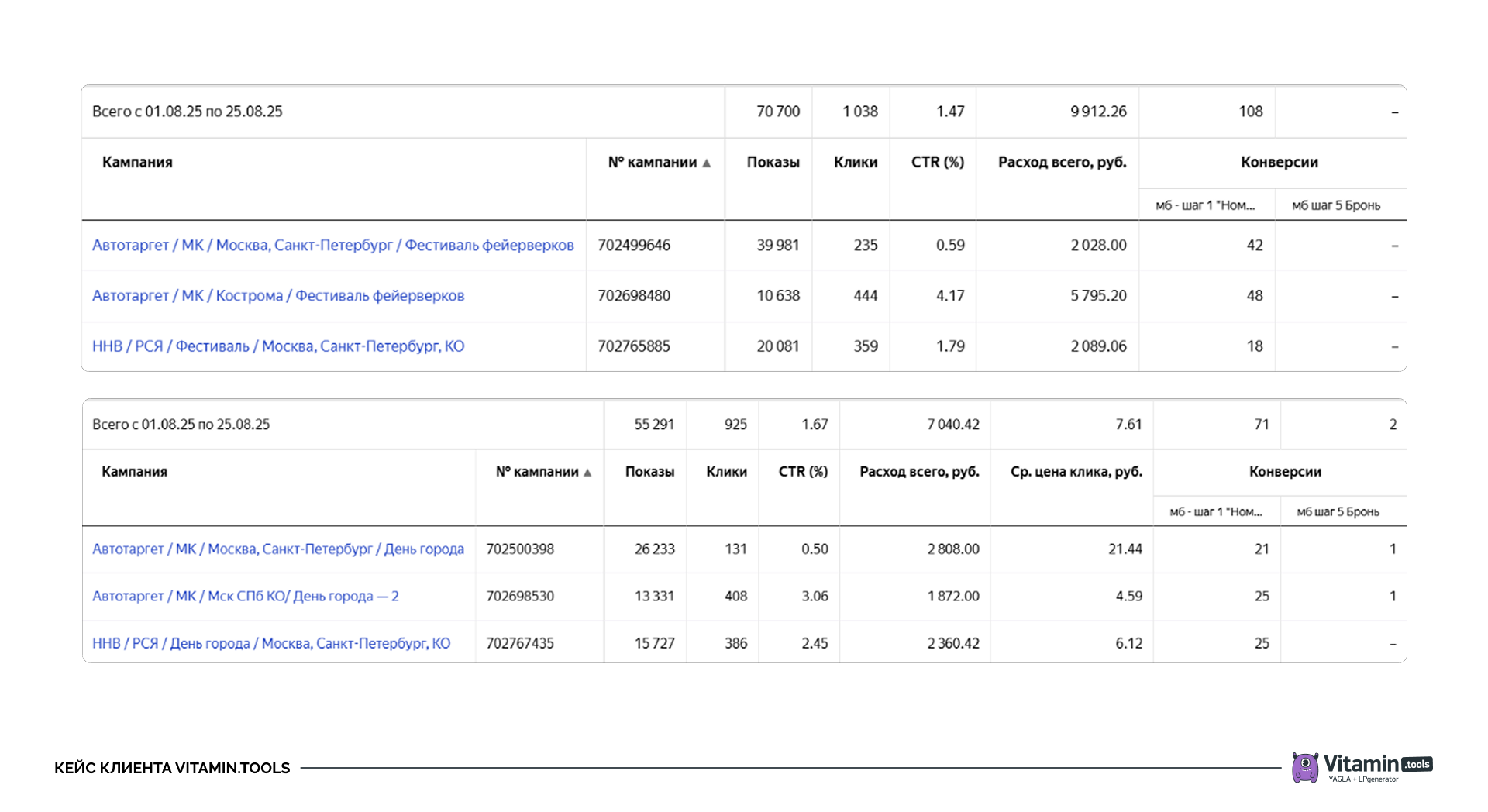
Task: Open ННВ РСЯ День города campaign link
Action: [270, 644]
